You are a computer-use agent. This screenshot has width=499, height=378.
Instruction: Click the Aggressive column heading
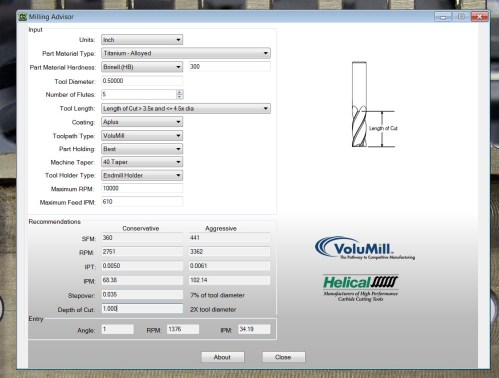click(x=221, y=229)
